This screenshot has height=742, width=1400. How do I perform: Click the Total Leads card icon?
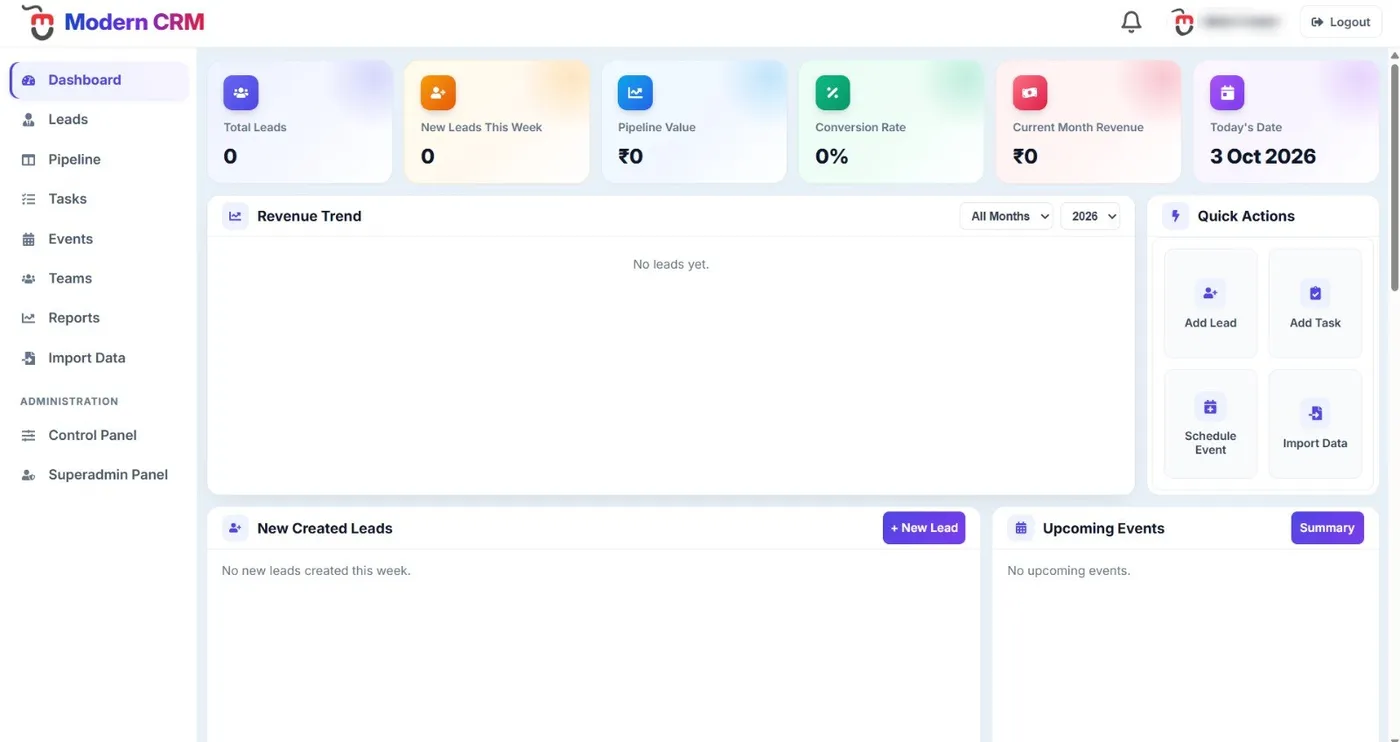coord(241,93)
